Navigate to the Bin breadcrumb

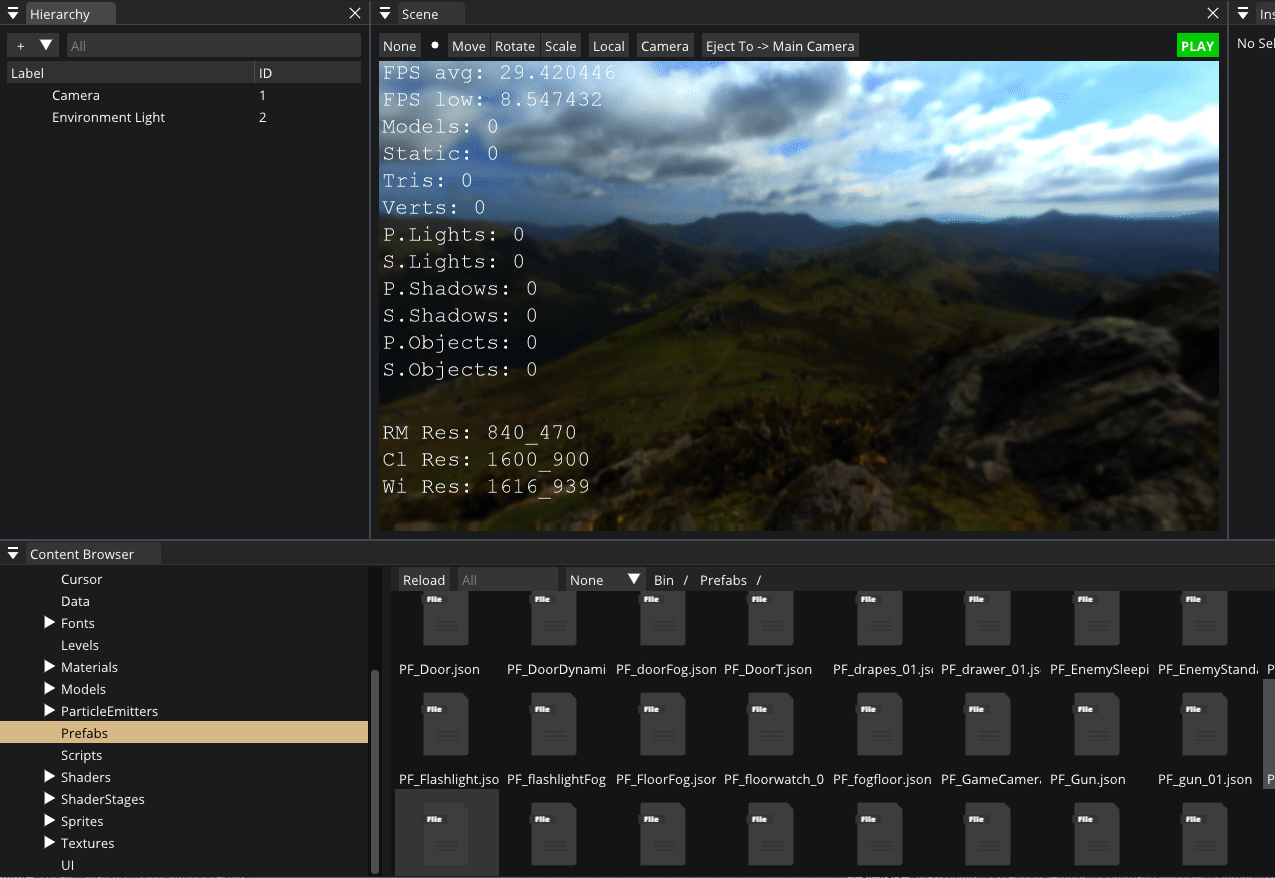click(664, 580)
